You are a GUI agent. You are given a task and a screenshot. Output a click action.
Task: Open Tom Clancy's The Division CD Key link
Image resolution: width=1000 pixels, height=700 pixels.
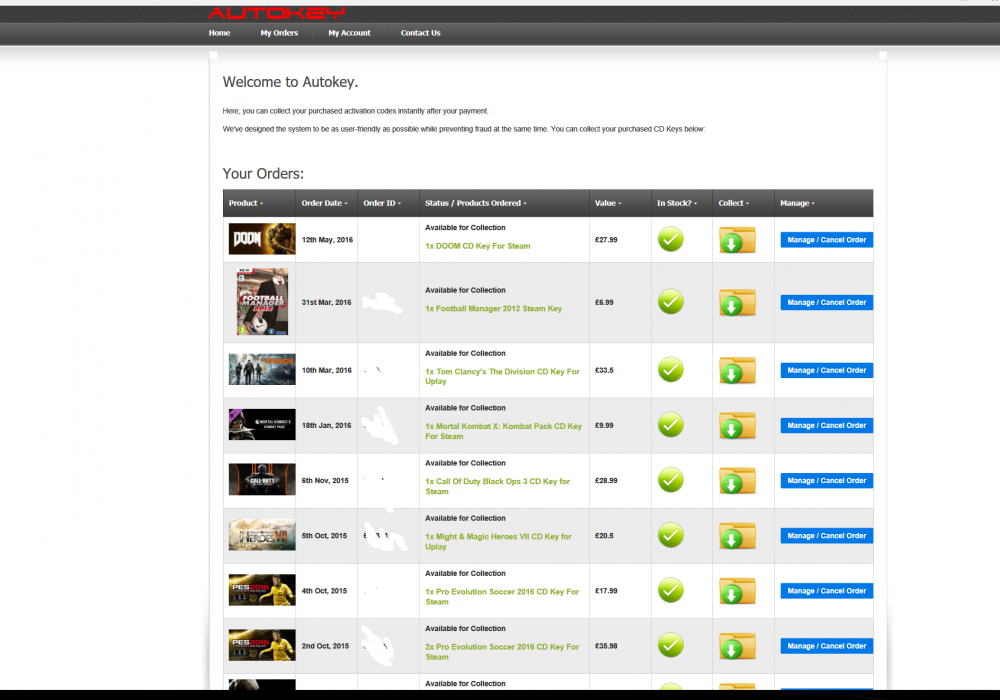[x=503, y=376]
